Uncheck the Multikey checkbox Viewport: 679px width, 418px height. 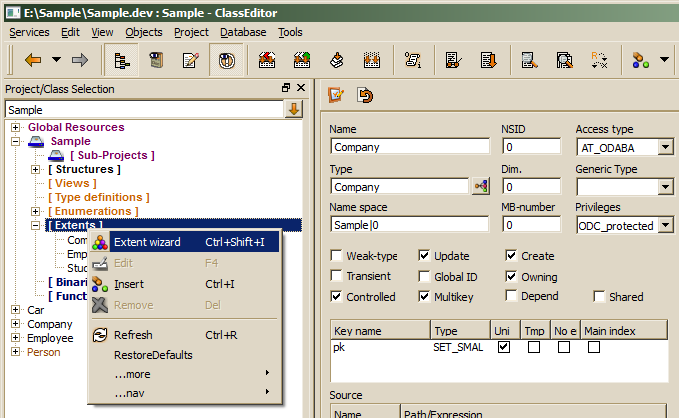pyautogui.click(x=425, y=297)
